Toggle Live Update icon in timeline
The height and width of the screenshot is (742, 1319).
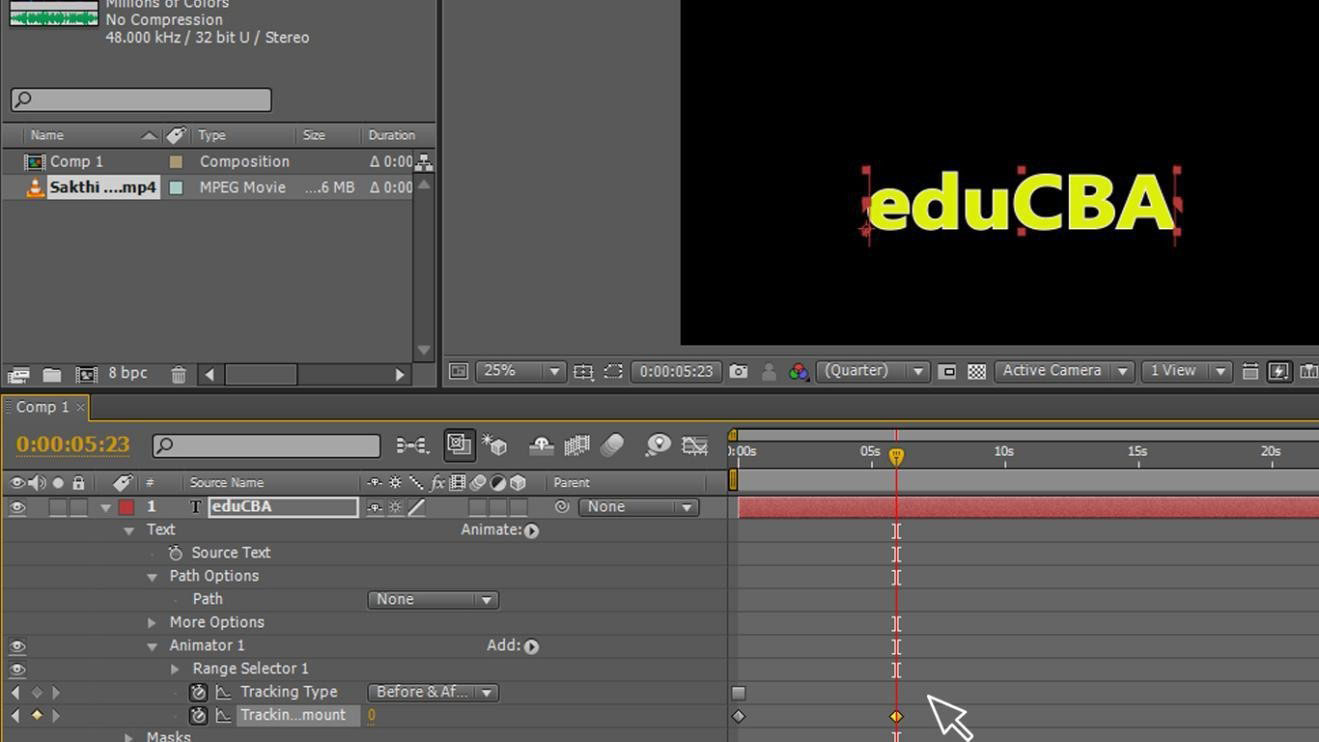click(459, 444)
